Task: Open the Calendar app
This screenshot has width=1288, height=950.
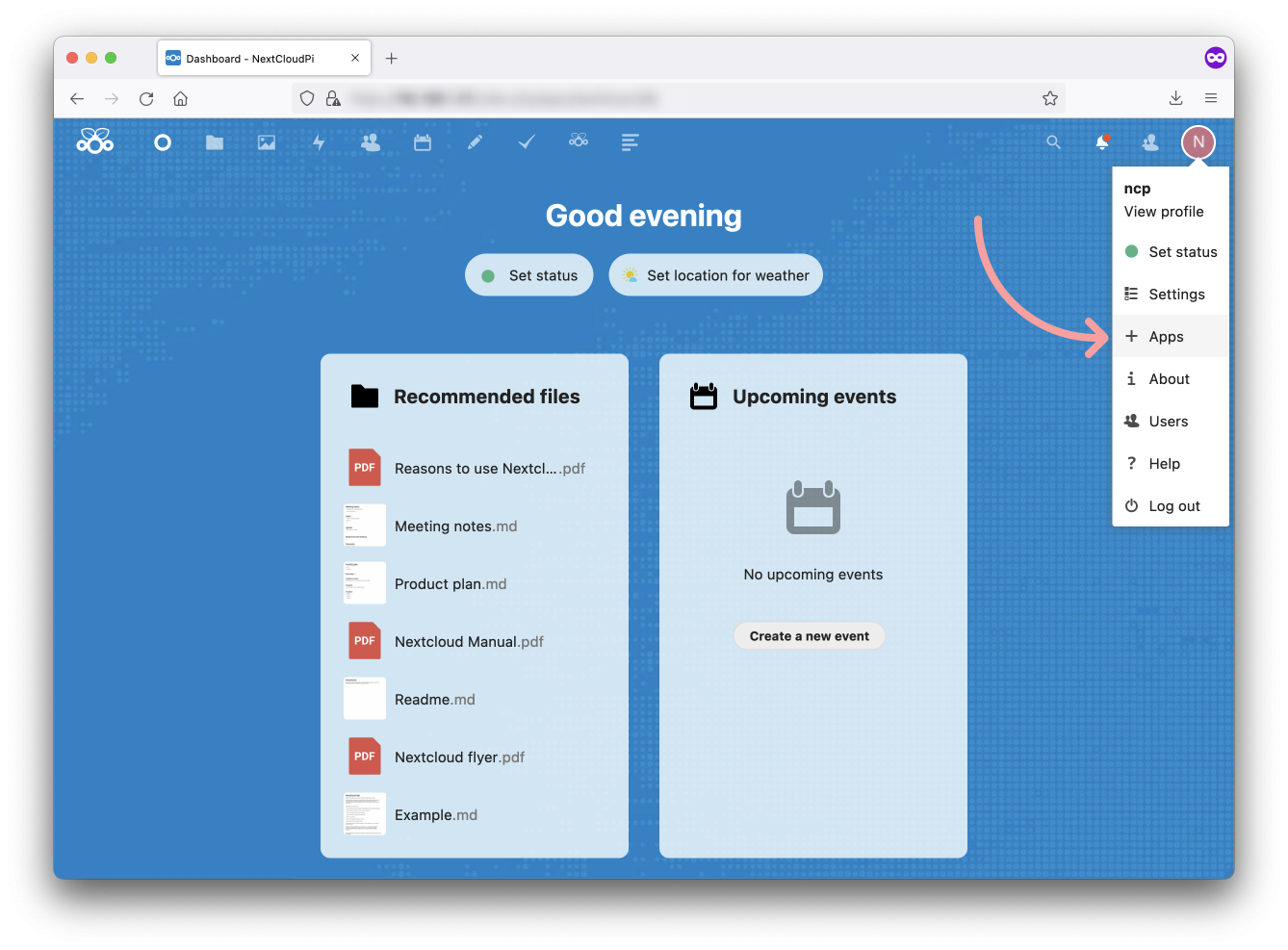Action: coord(422,141)
